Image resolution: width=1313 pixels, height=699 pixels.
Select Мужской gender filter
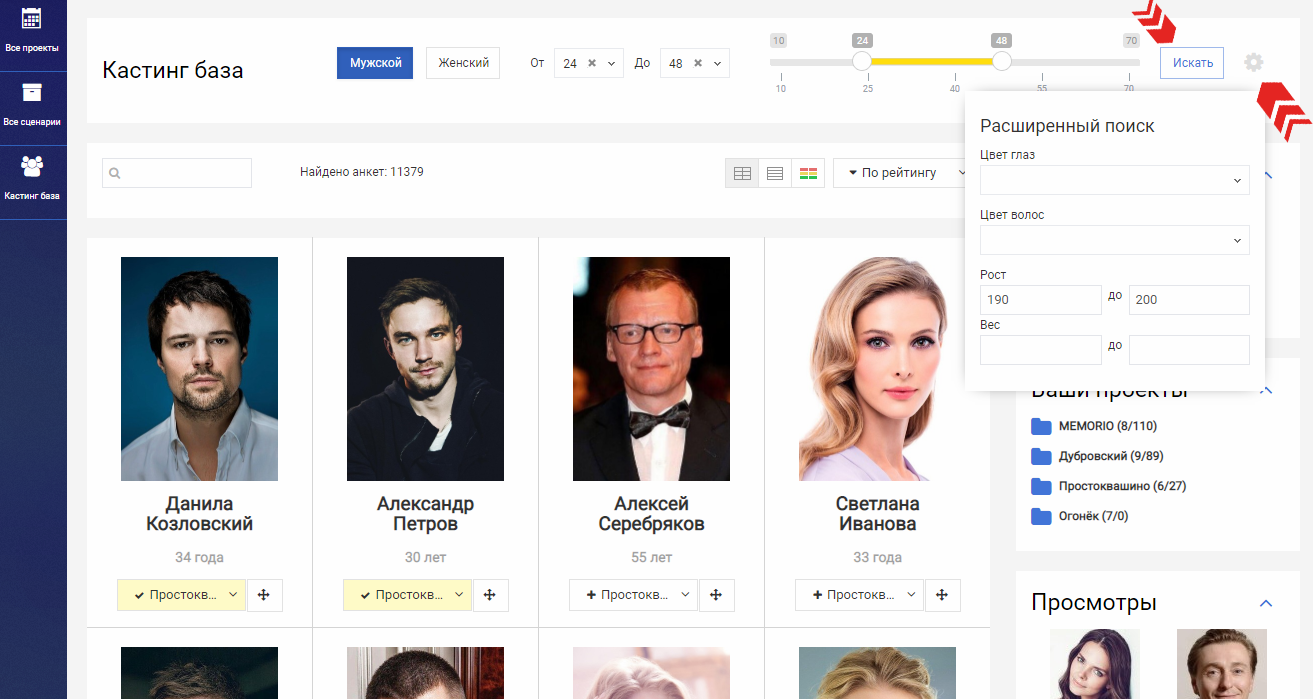coord(375,63)
